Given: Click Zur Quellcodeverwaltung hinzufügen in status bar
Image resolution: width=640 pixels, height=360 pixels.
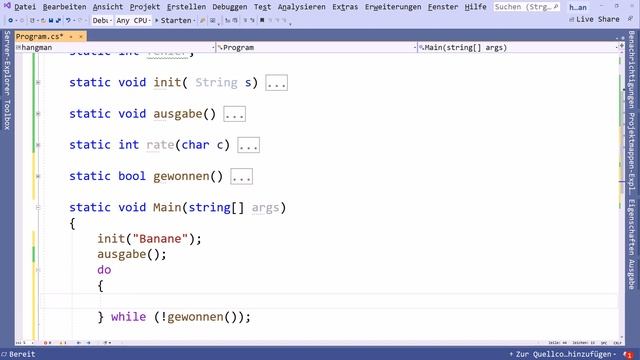Looking at the screenshot, I should coord(562,354).
